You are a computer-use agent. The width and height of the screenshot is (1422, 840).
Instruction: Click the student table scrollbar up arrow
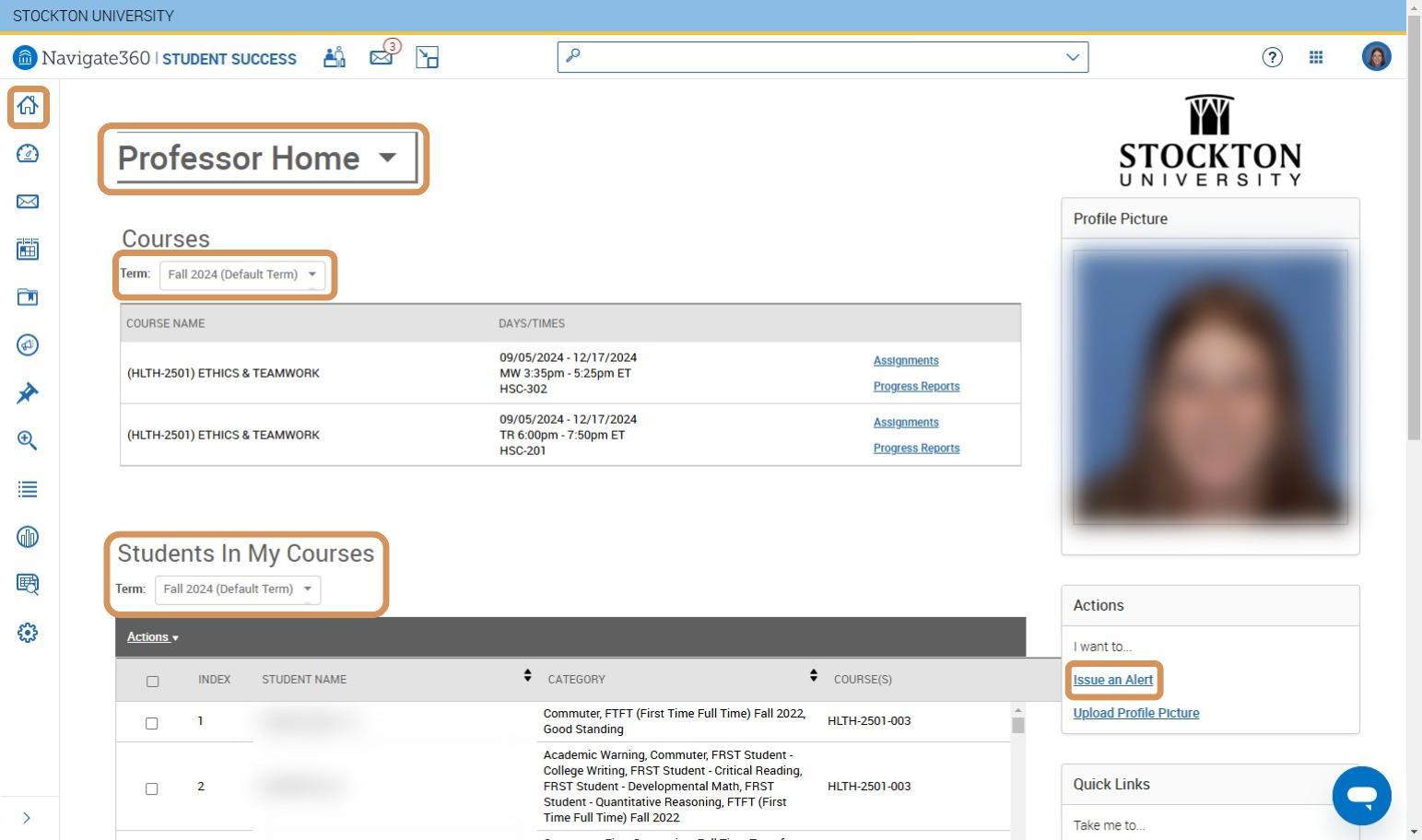pyautogui.click(x=1017, y=710)
